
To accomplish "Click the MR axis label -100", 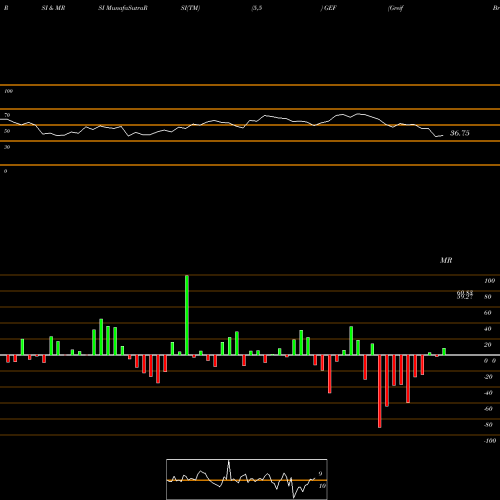I will tap(490, 441).
